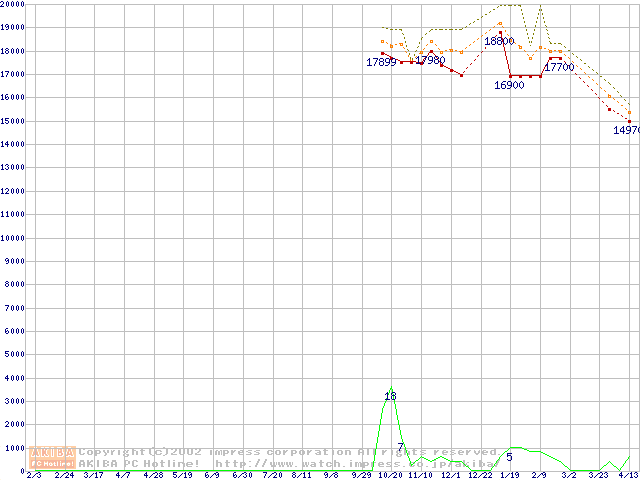
Task: Click the 14970 final price label
Action: click(626, 130)
